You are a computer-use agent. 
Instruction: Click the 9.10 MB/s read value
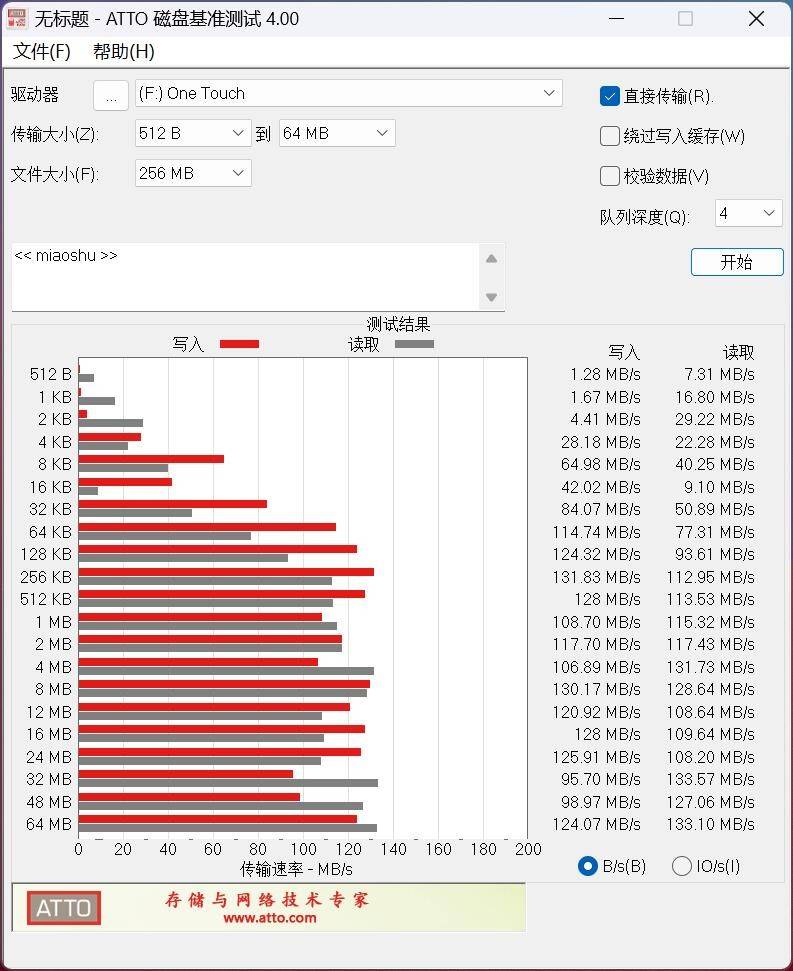click(x=719, y=487)
